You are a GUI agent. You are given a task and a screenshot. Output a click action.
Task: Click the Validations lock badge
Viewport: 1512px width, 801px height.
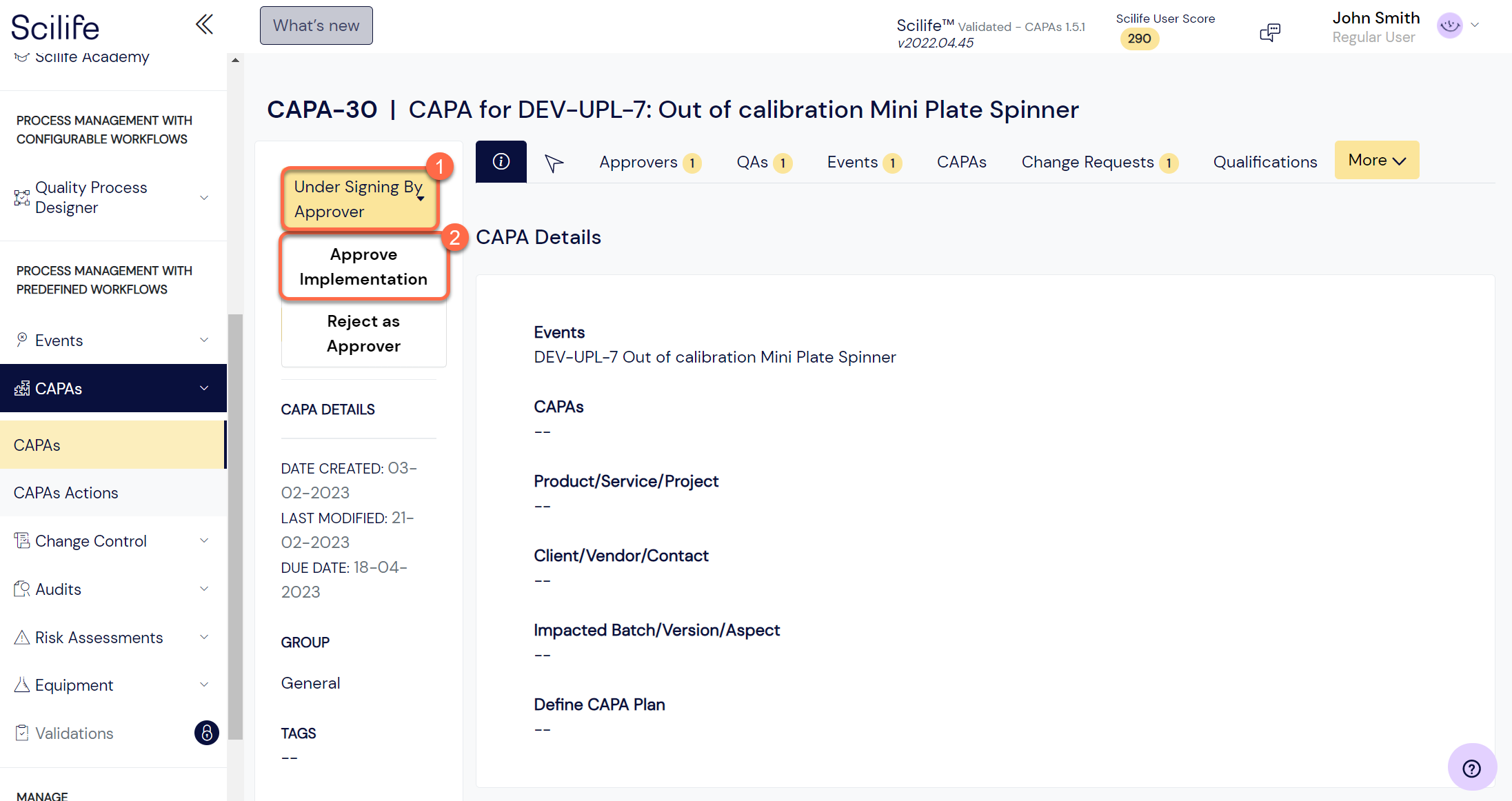207,733
